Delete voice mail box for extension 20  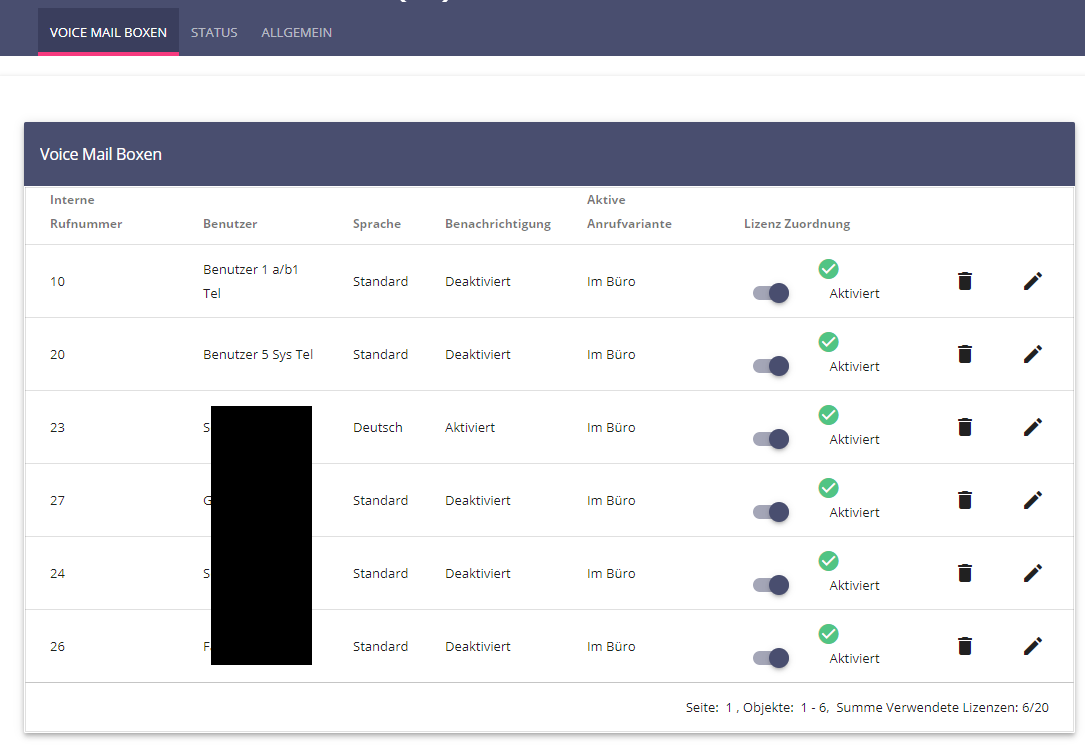click(965, 354)
